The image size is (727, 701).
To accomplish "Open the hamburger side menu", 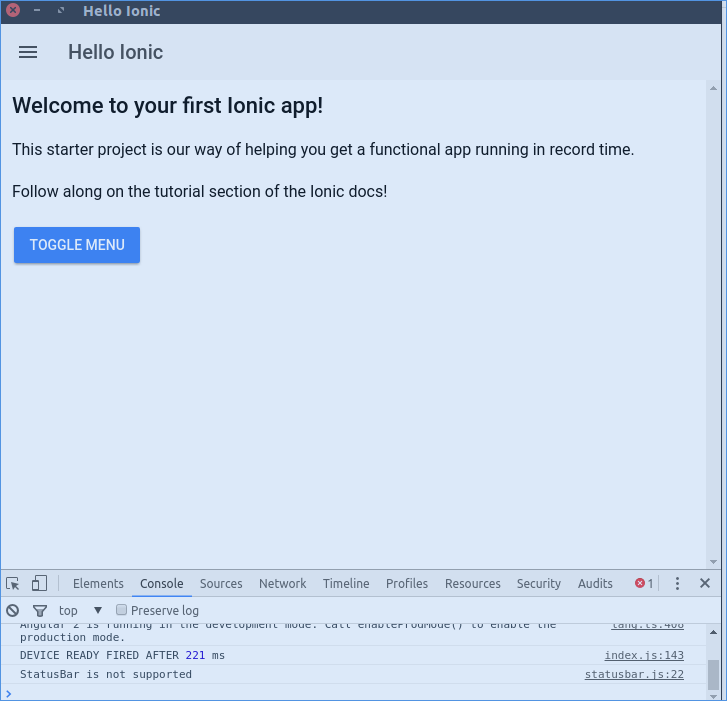I will (x=28, y=52).
